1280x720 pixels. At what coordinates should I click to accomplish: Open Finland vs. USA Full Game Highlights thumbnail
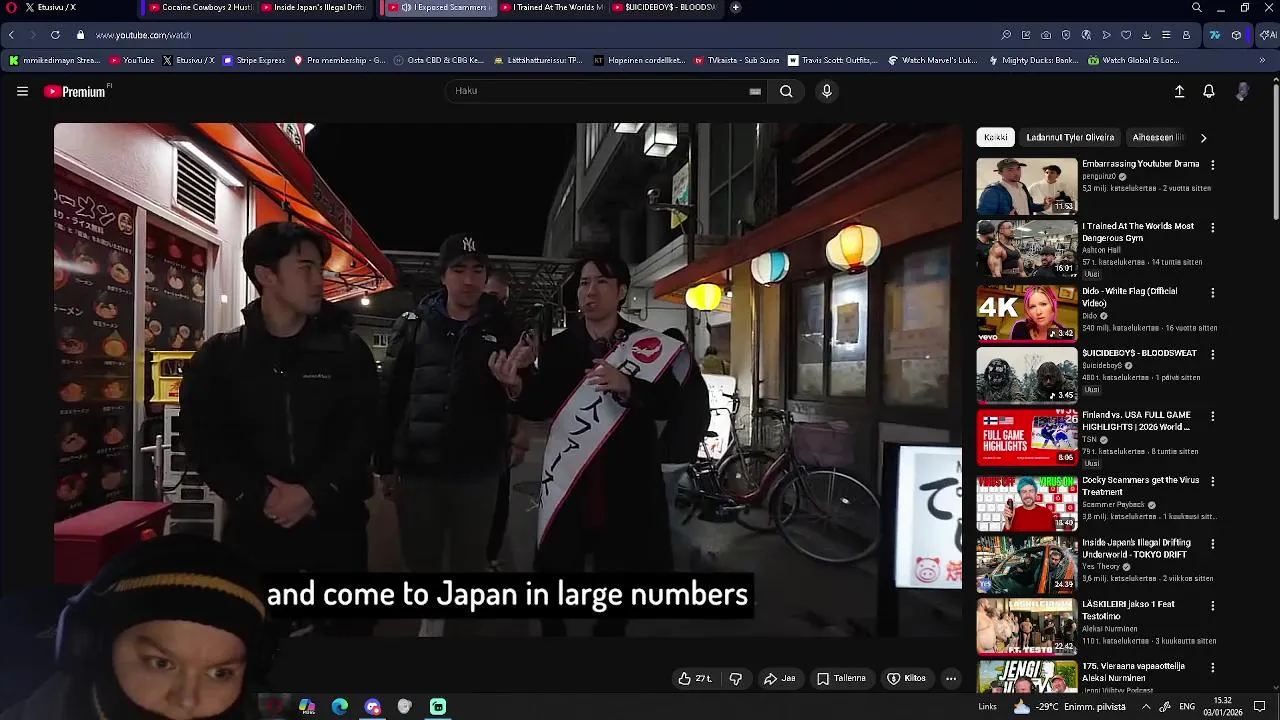1027,437
